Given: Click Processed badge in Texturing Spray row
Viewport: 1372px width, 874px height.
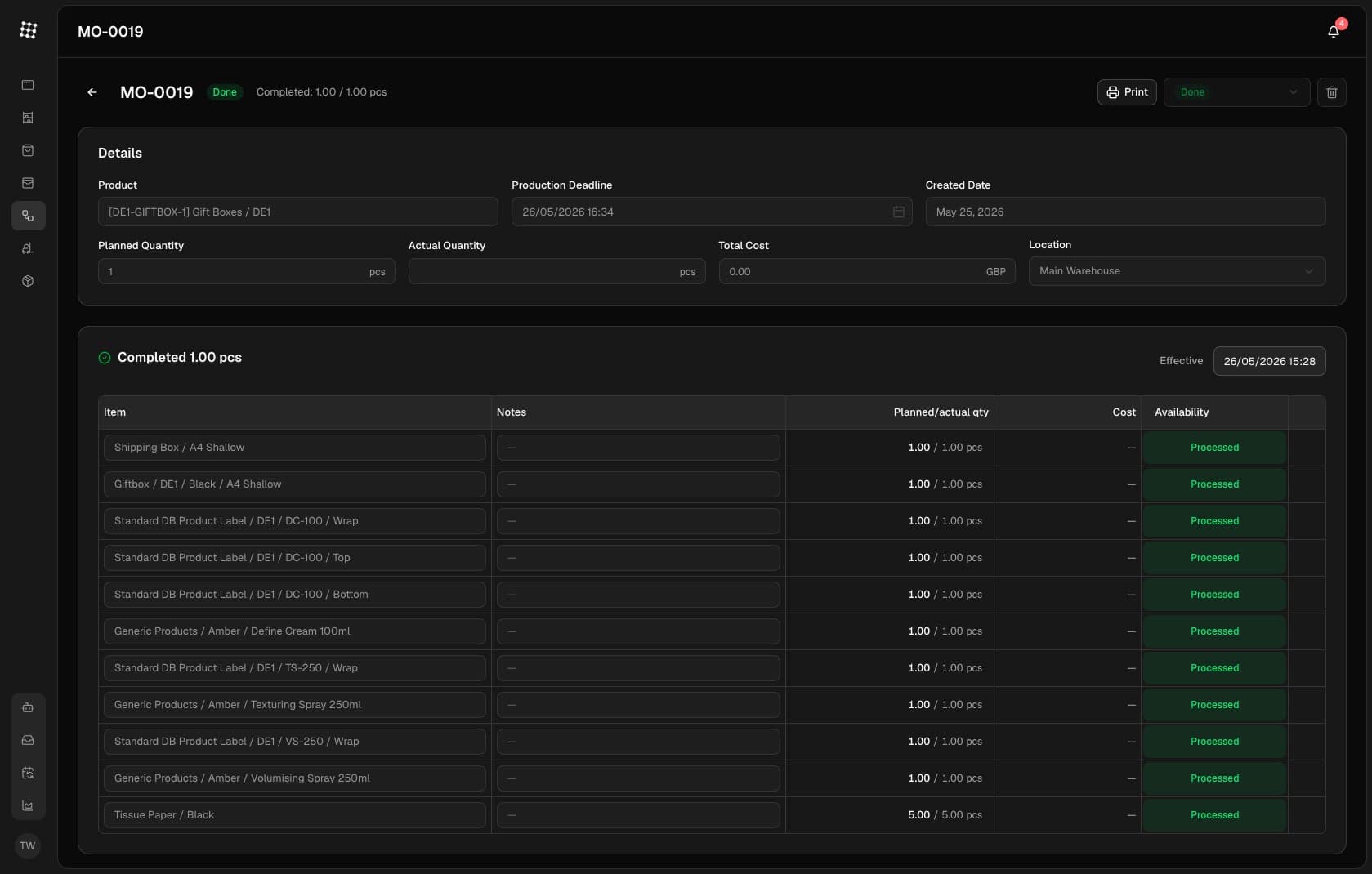Looking at the screenshot, I should (1214, 705).
